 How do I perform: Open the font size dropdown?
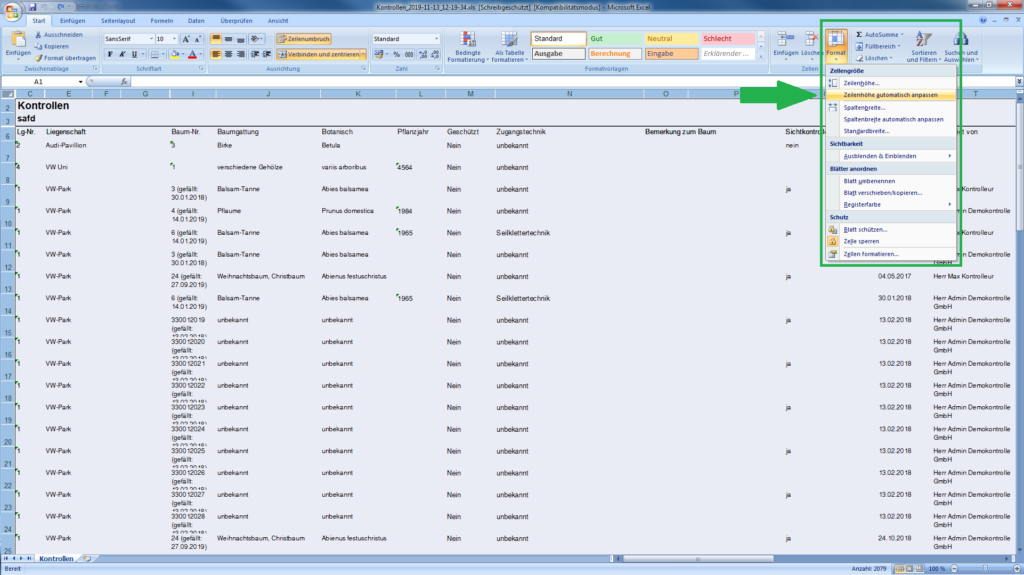(x=173, y=39)
